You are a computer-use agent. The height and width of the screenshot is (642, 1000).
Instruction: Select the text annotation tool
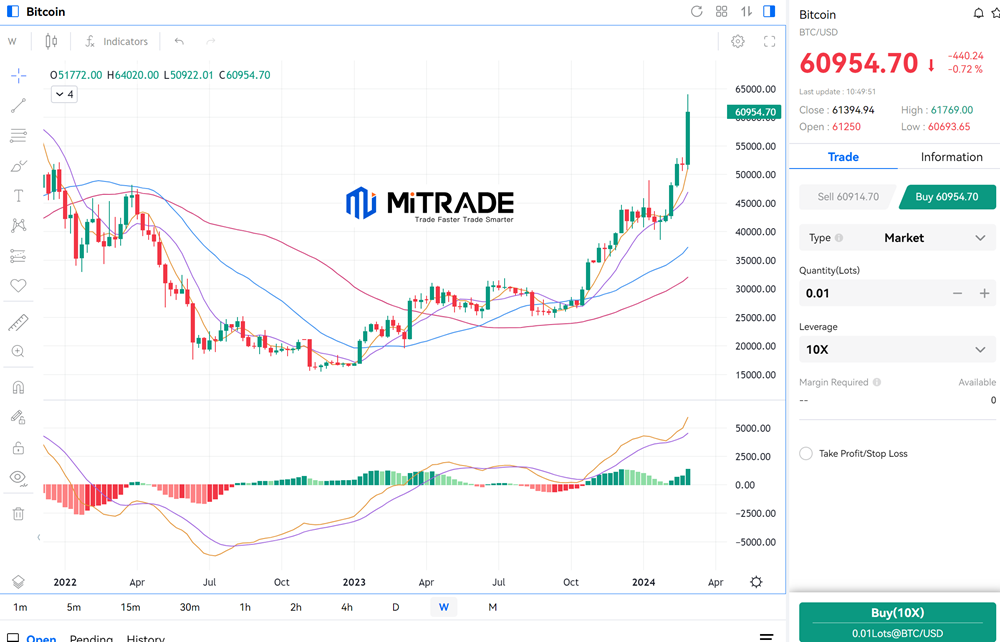point(18,195)
